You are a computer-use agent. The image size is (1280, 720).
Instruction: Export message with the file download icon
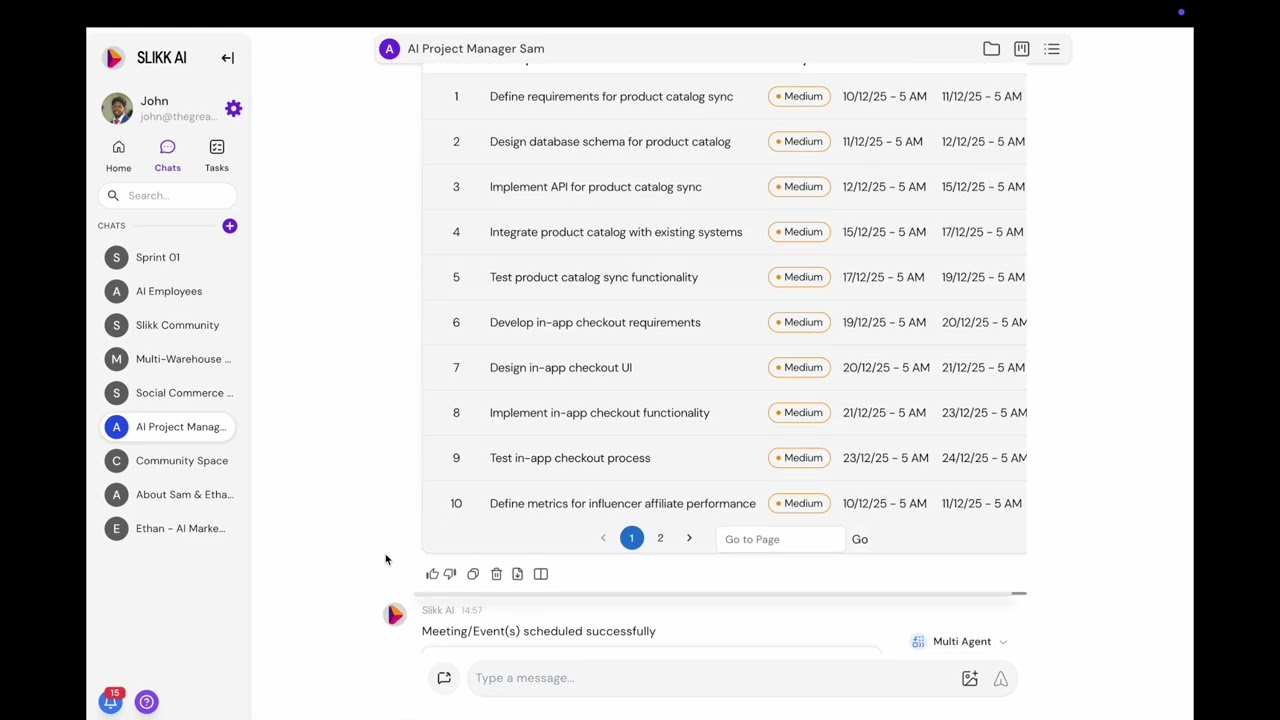click(x=517, y=574)
